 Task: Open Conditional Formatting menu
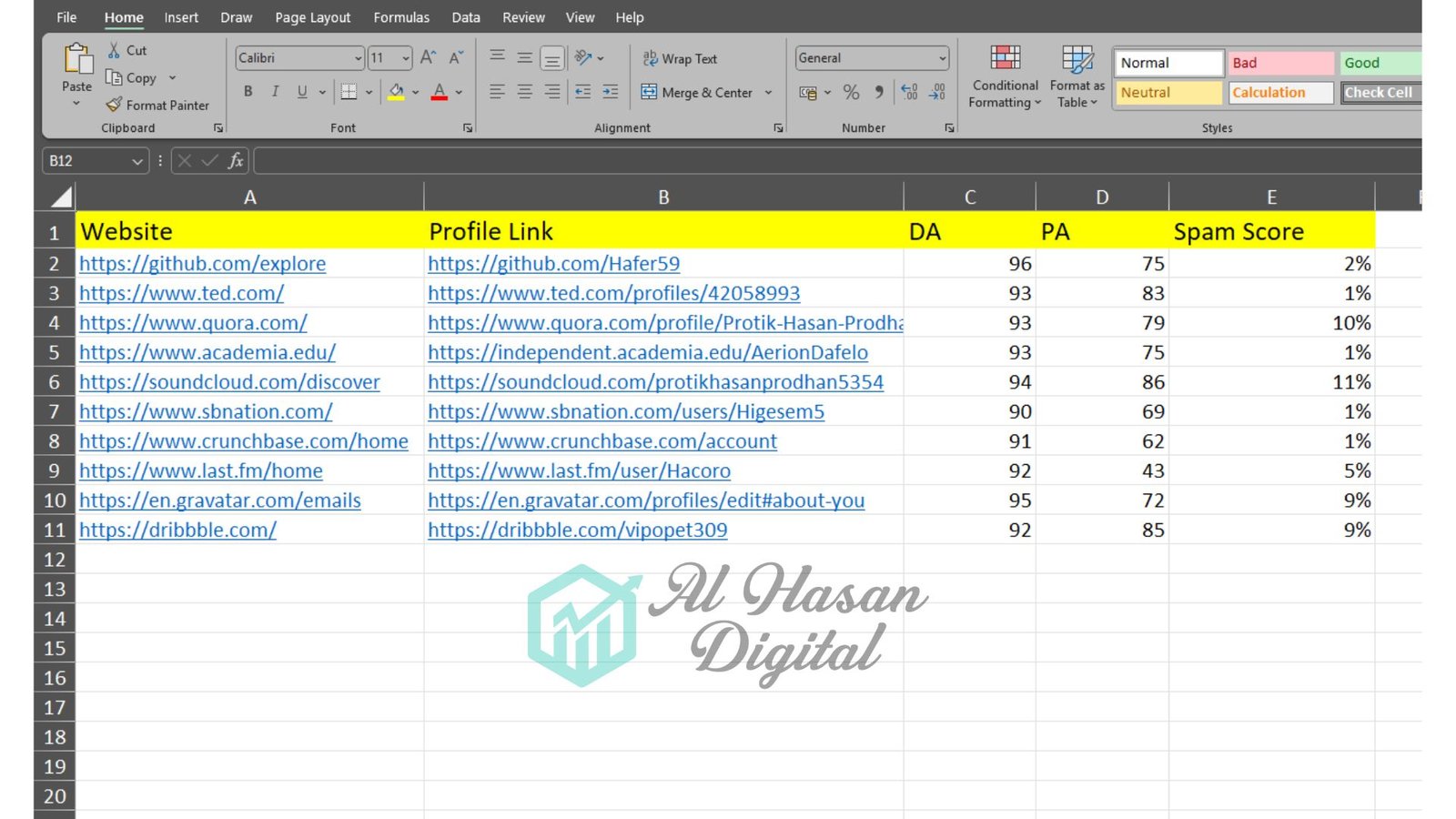(x=1005, y=77)
